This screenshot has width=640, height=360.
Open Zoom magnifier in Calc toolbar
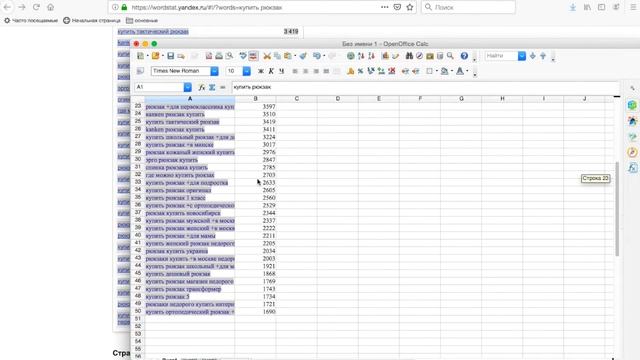(x=450, y=56)
